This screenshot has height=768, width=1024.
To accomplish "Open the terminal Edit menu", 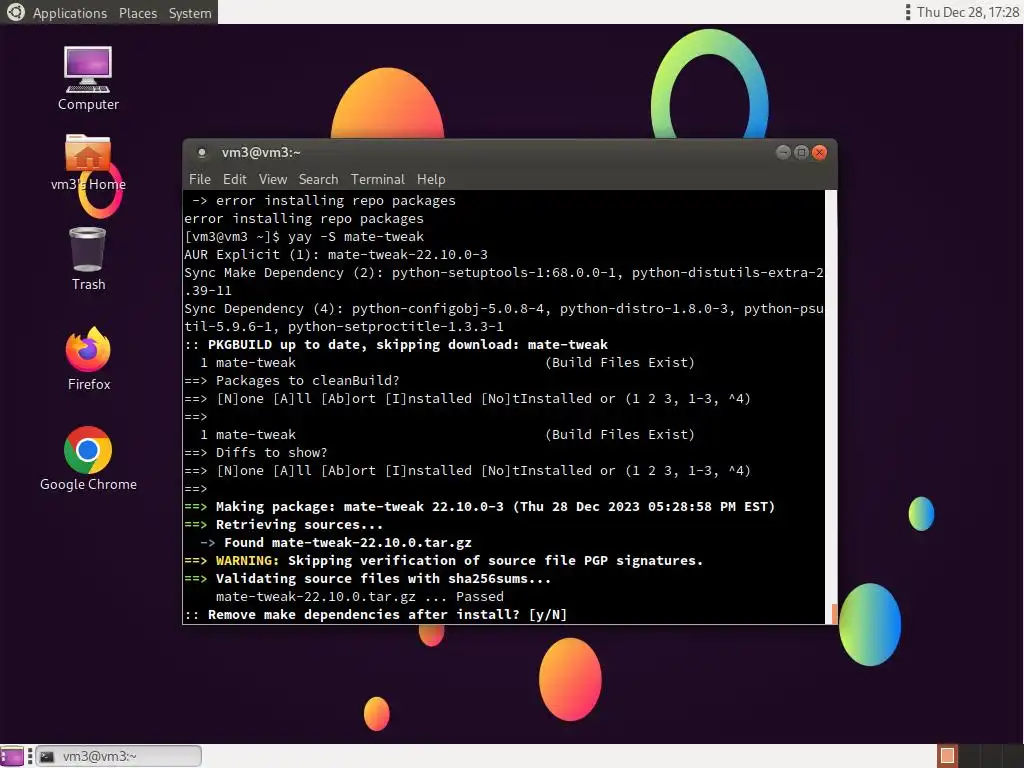I will 234,179.
